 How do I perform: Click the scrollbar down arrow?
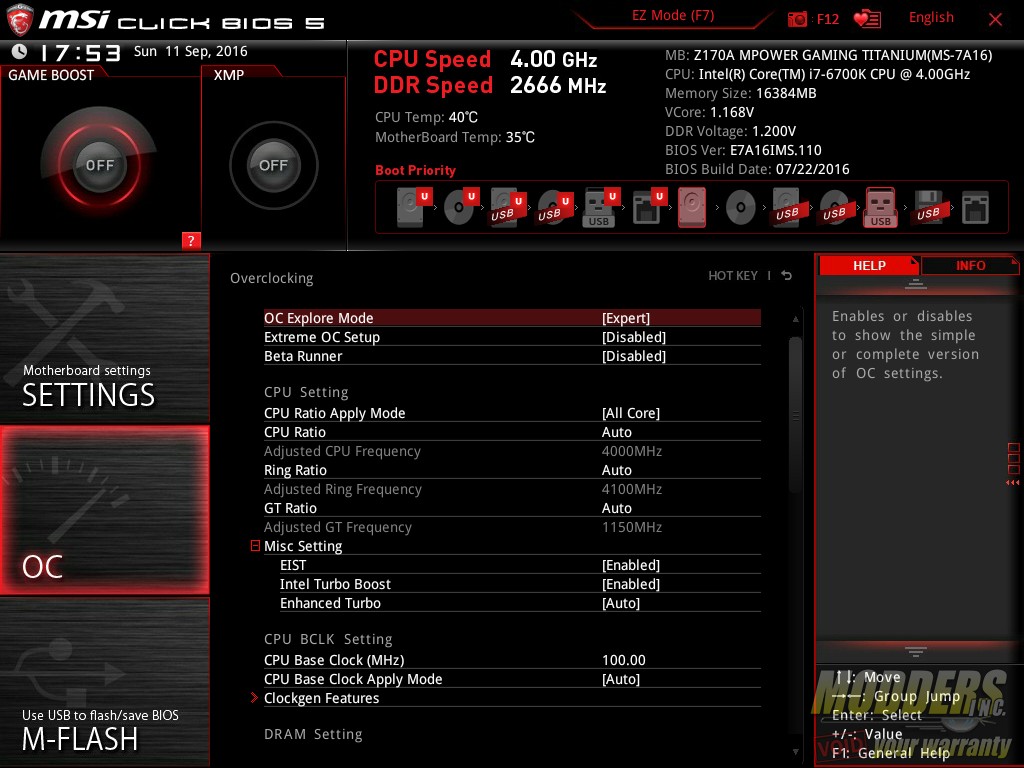coord(795,752)
